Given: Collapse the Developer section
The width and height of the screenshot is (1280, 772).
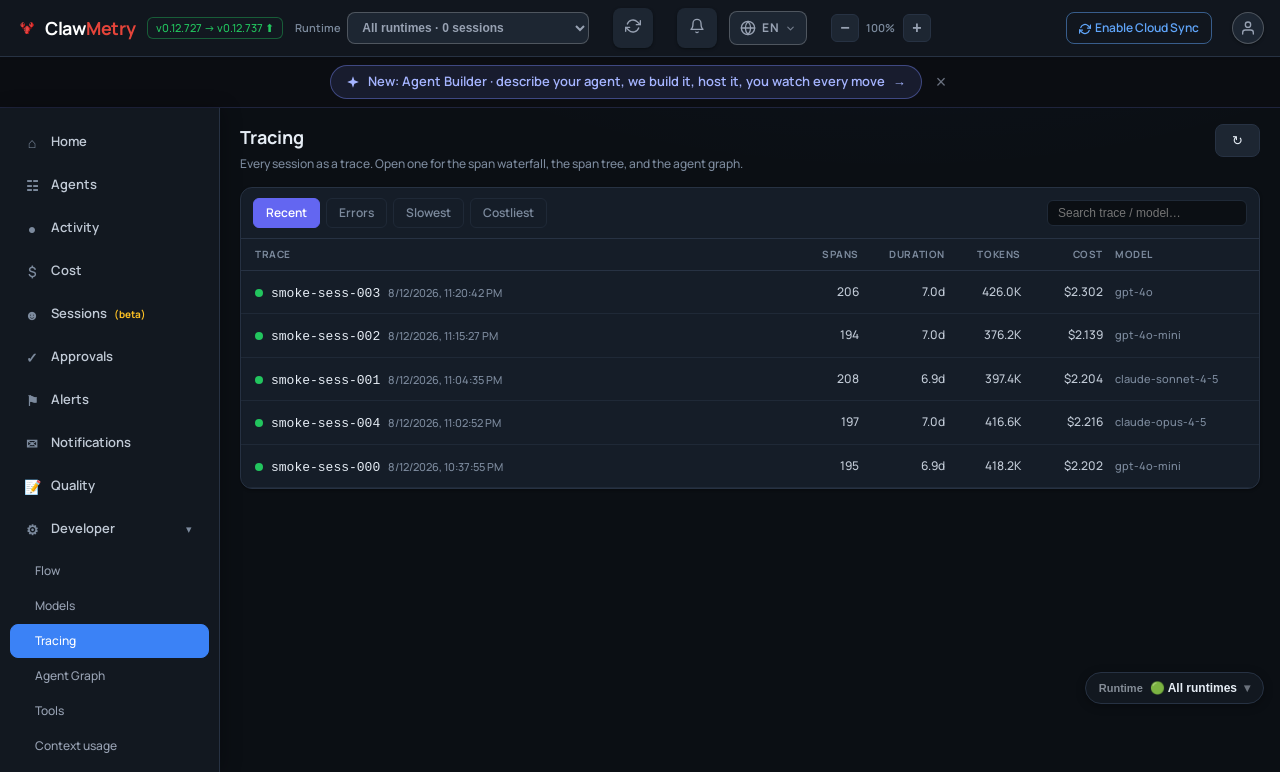Looking at the screenshot, I should pyautogui.click(x=110, y=529).
